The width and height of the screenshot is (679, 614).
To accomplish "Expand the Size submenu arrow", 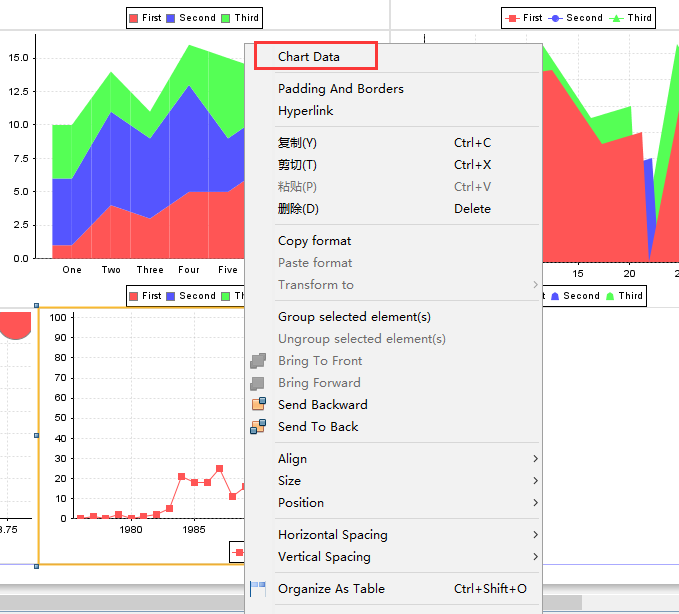I will [535, 481].
